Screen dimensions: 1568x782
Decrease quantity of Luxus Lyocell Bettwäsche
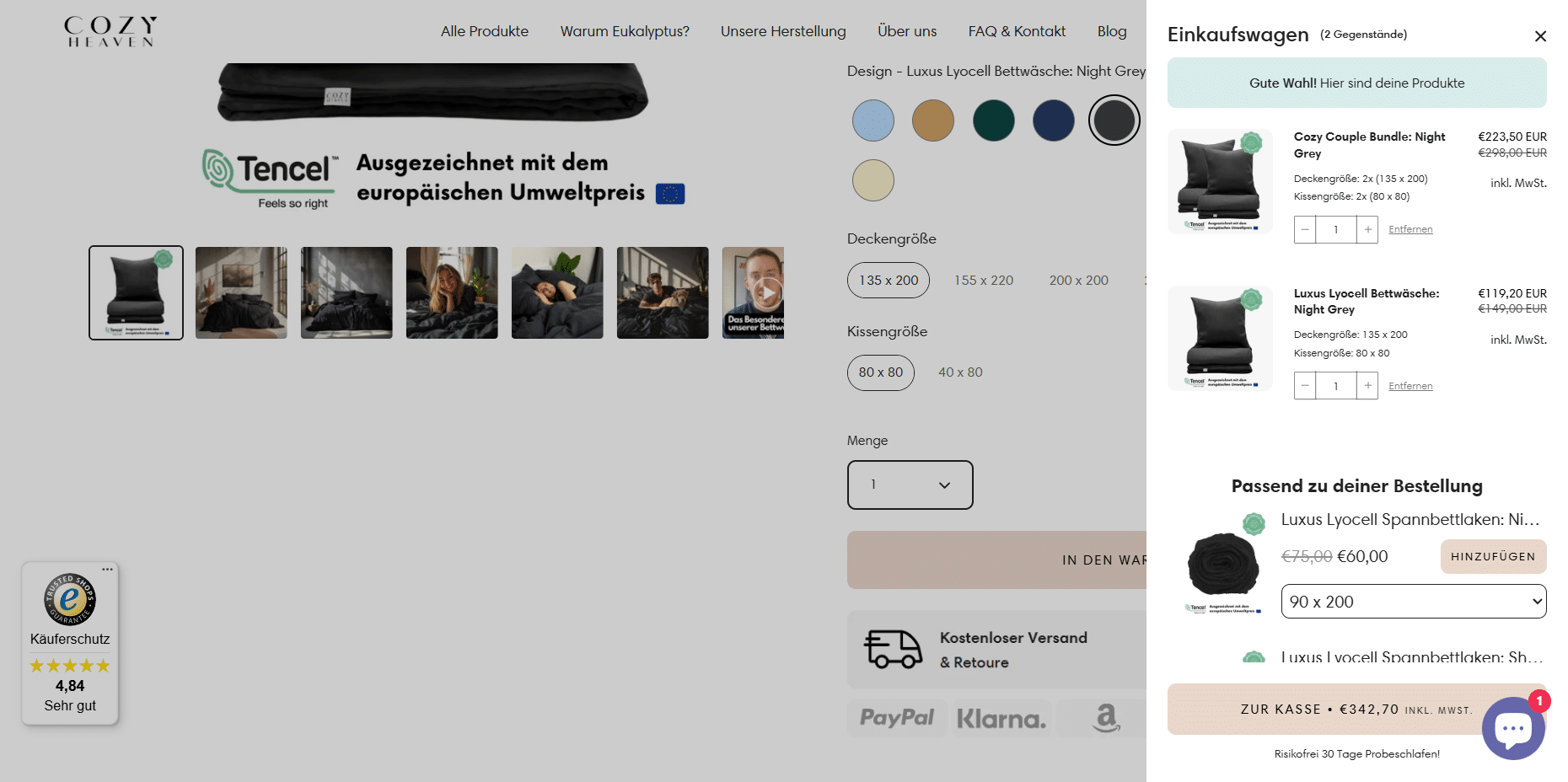tap(1305, 386)
